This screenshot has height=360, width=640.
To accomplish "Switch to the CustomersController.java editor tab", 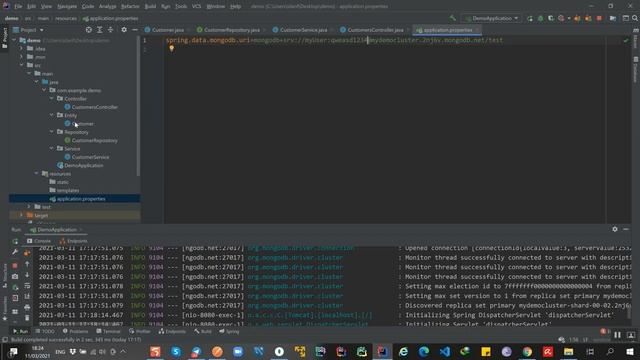I will (372, 30).
